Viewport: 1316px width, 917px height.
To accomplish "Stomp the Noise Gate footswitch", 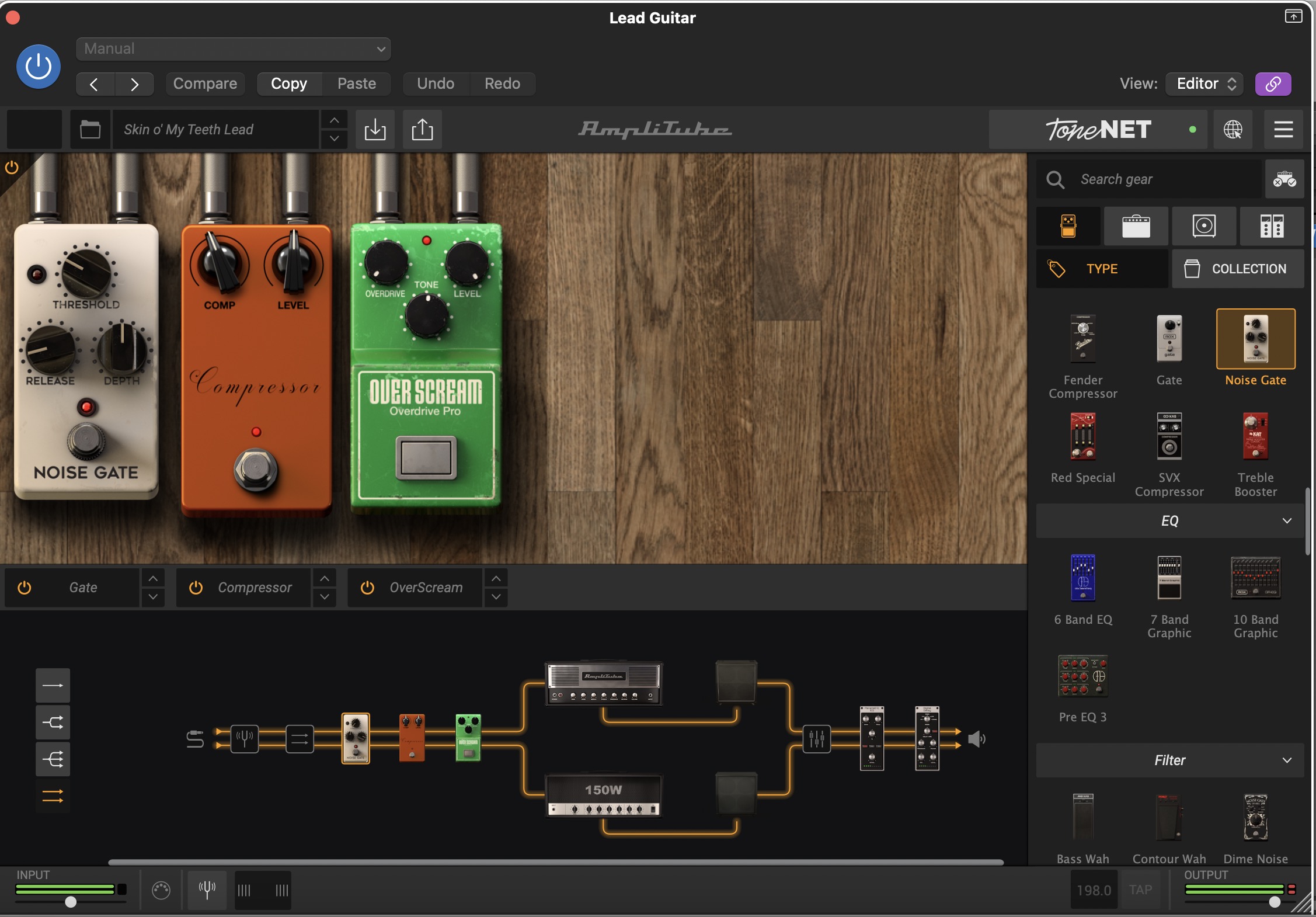I will [86, 440].
